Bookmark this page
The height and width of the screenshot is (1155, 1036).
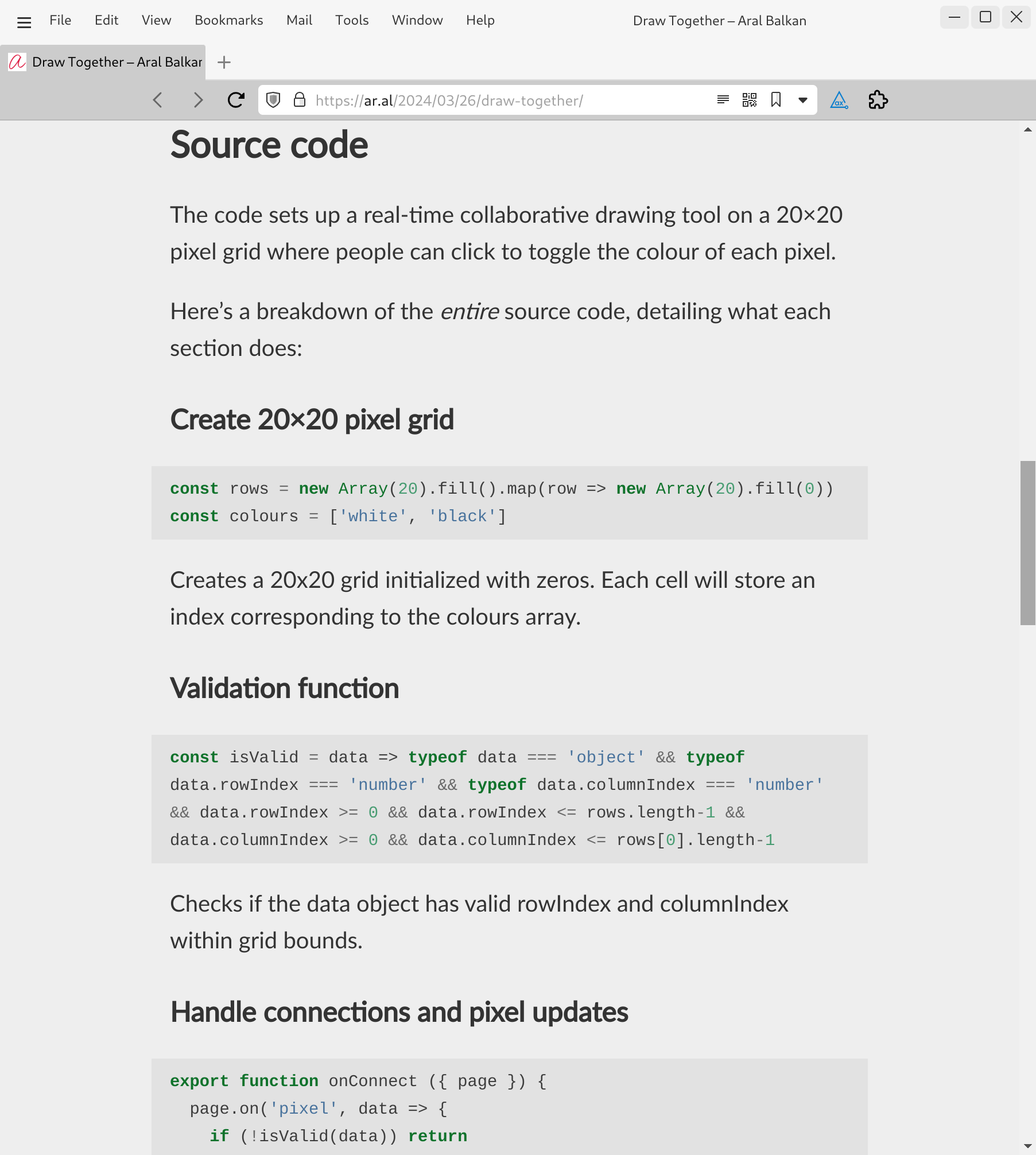[776, 100]
